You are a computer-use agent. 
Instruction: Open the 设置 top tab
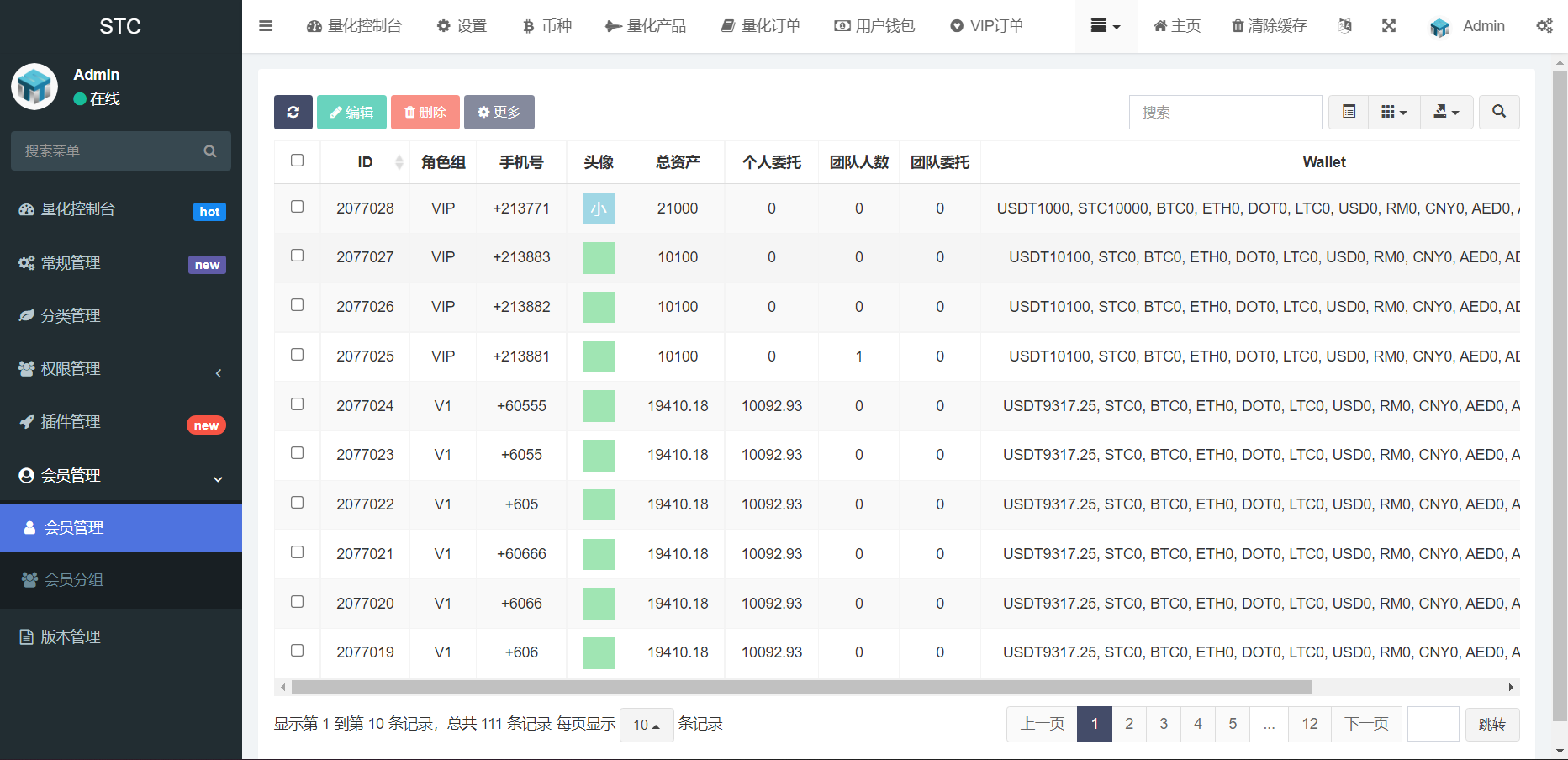(462, 26)
